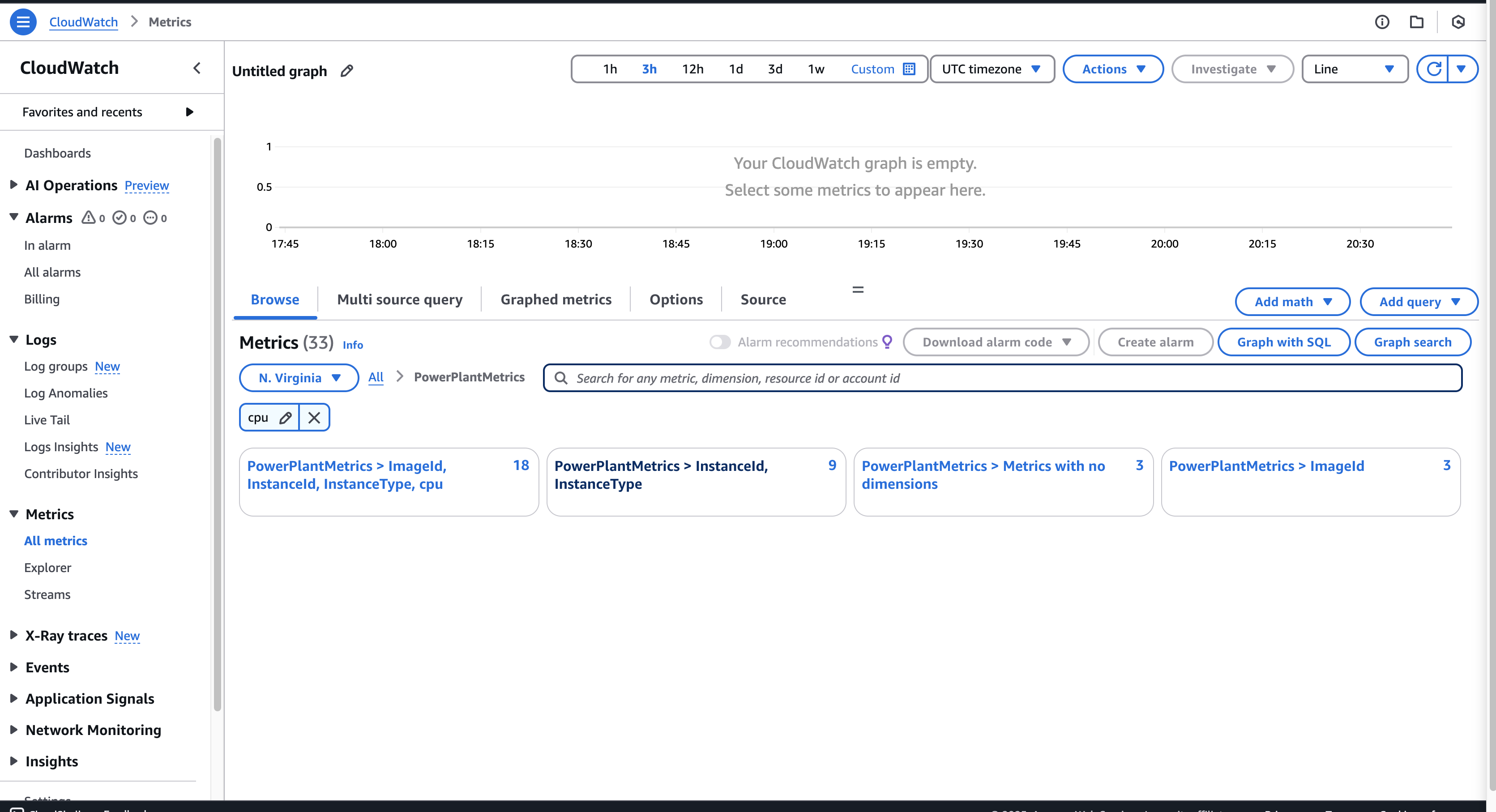Expand the AI Operations section
This screenshot has width=1496, height=812.
tap(13, 185)
